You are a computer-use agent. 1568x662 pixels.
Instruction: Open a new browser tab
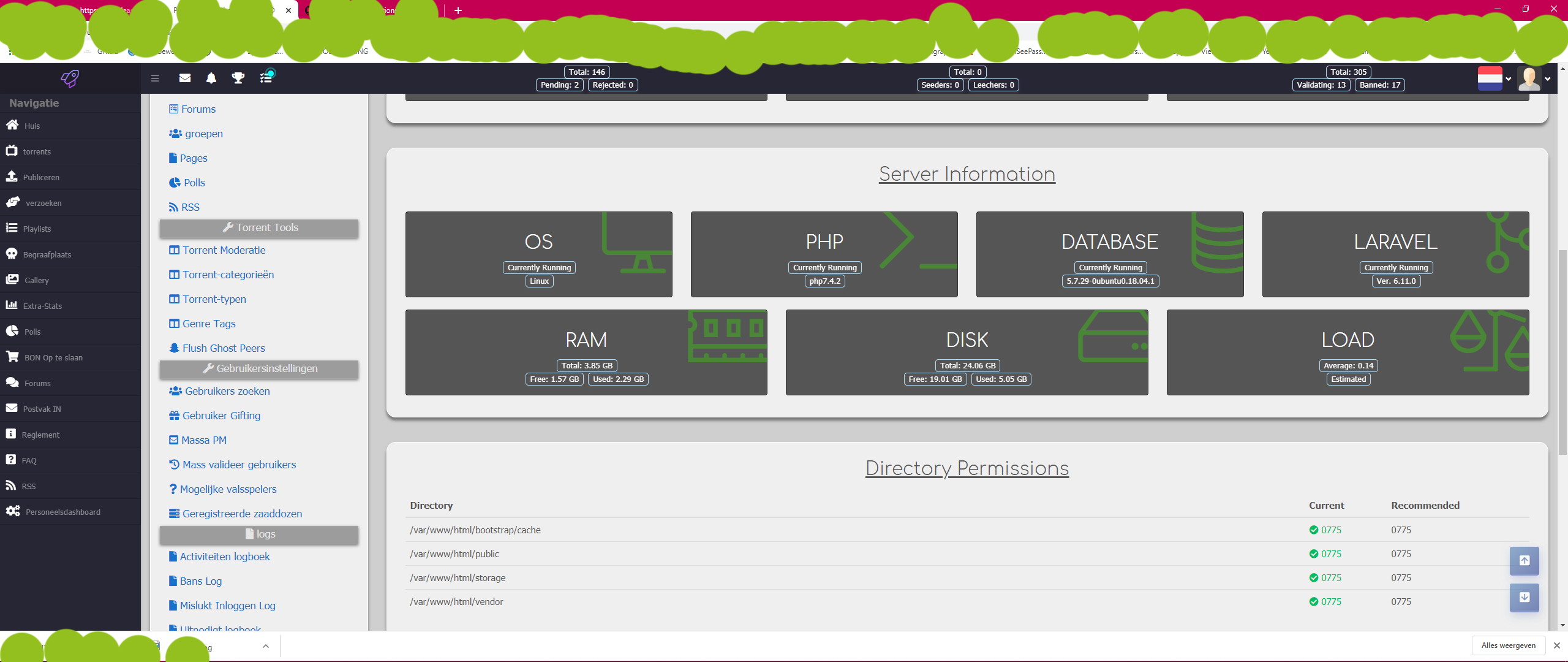point(458,10)
